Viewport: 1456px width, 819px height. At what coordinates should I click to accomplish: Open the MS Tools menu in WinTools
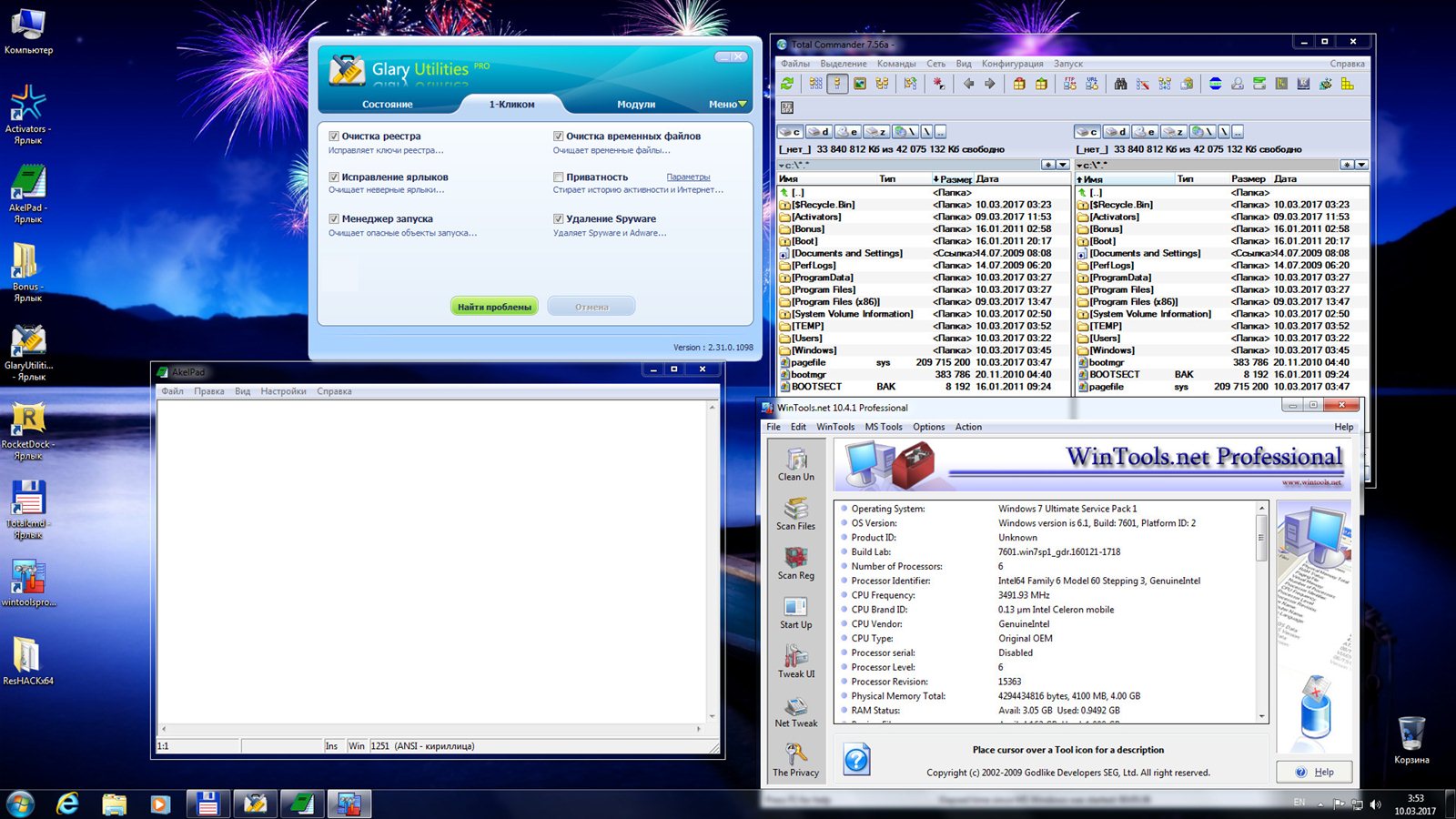(x=883, y=427)
